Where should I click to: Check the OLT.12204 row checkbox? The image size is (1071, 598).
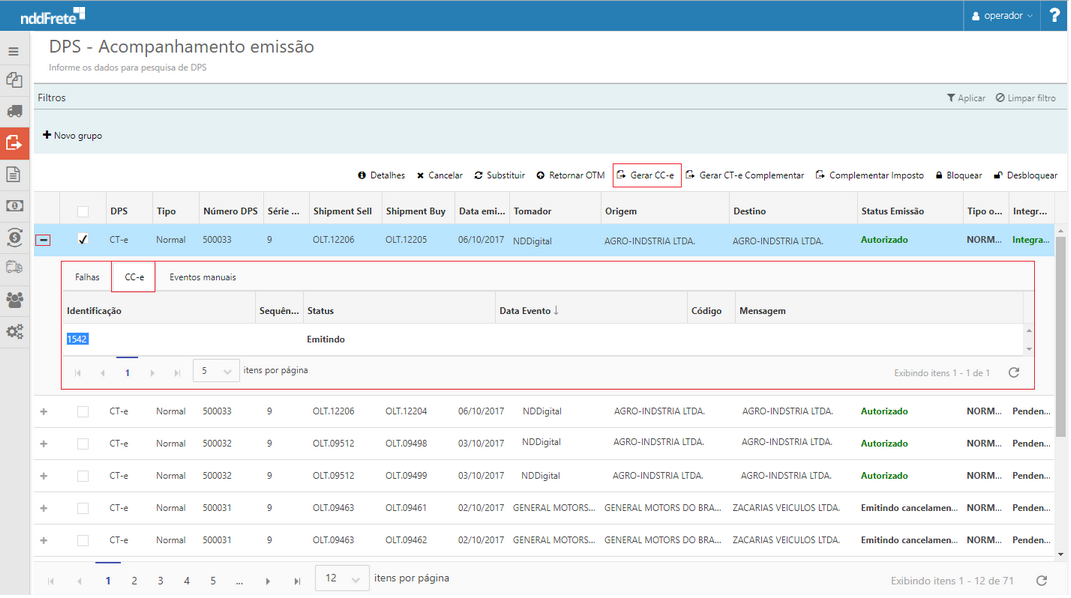[83, 411]
